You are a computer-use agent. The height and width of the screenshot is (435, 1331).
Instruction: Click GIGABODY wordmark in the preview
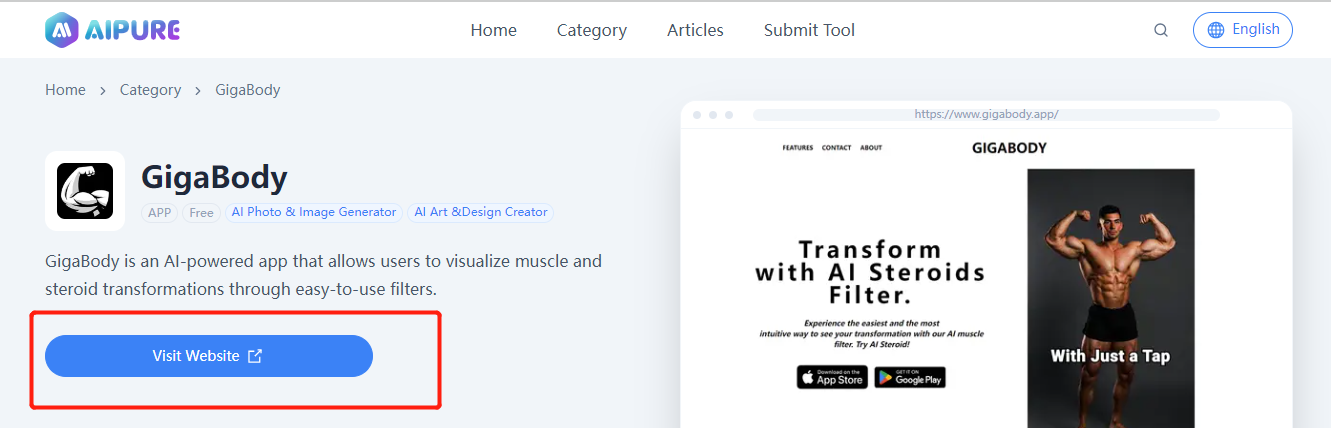click(1009, 148)
